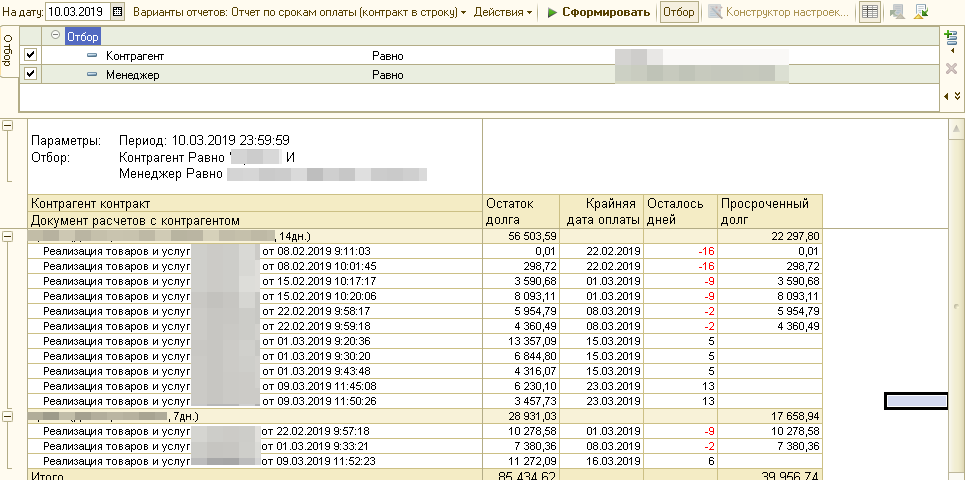Click the save settings icon with green arrow

pyautogui.click(x=921, y=13)
